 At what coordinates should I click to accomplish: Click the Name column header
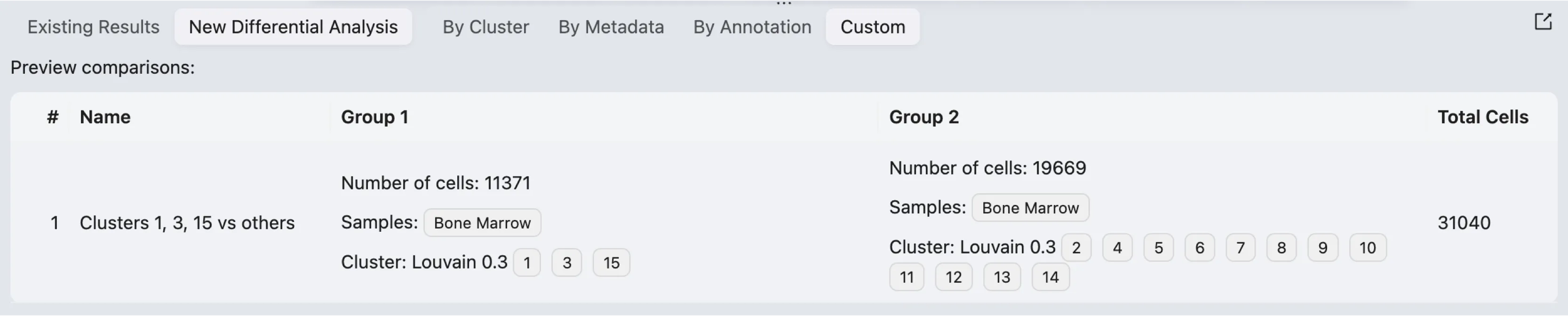(x=105, y=117)
